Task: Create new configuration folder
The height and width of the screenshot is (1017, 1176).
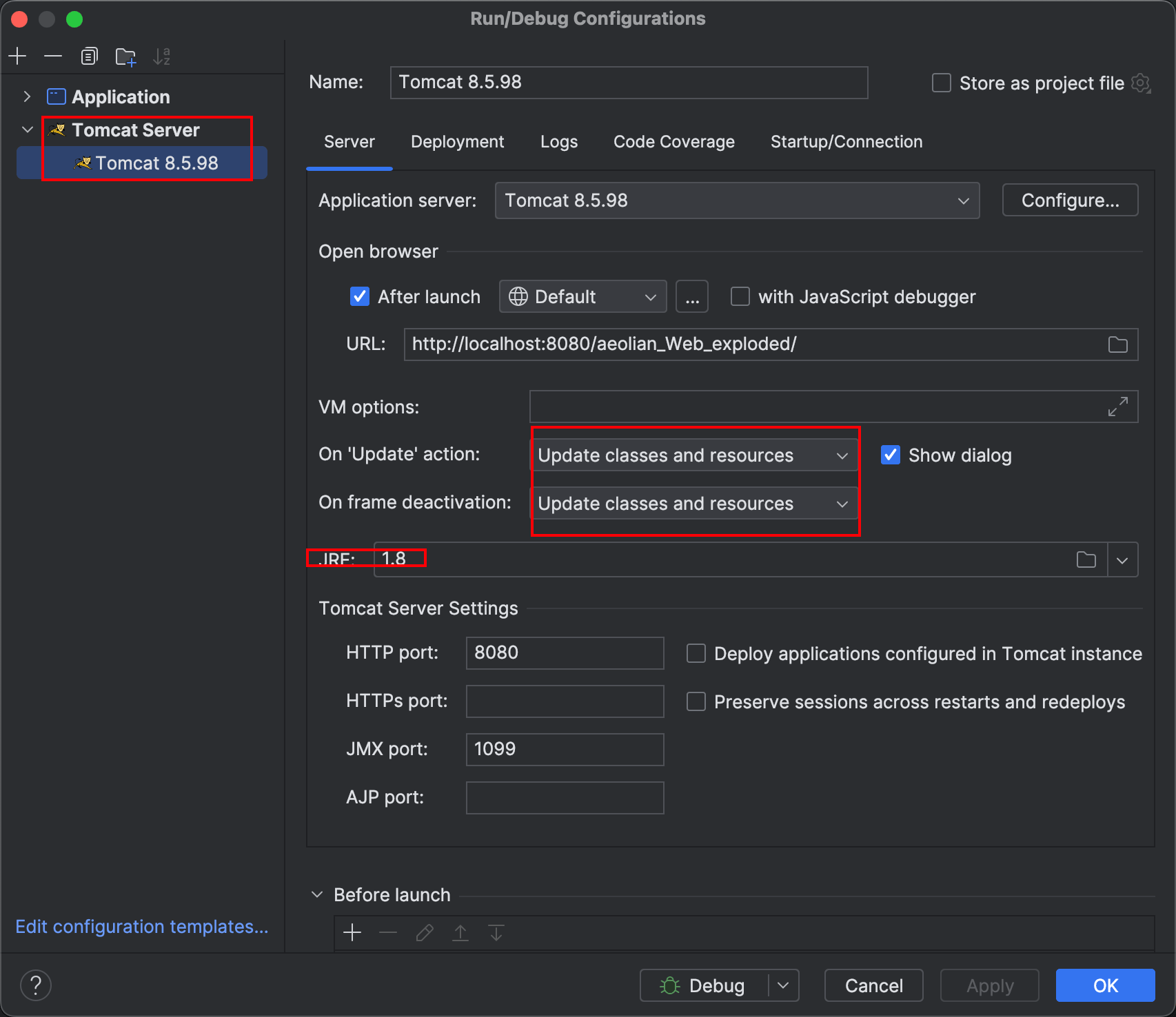Action: click(x=125, y=56)
